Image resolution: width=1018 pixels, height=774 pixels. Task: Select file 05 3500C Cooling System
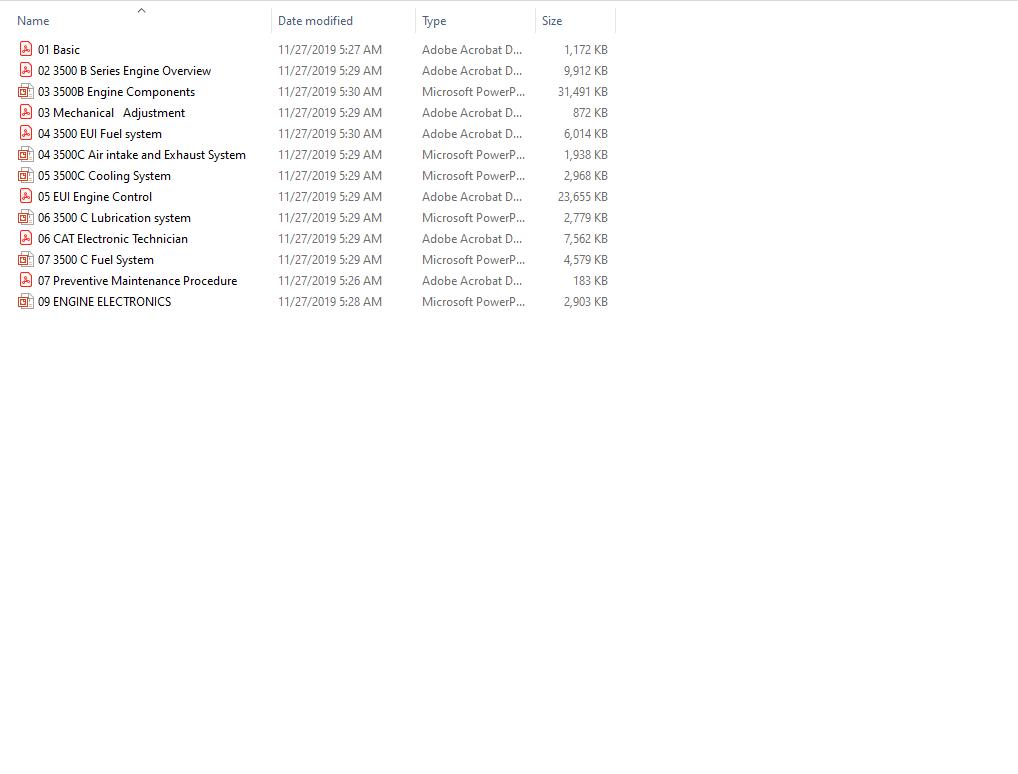click(104, 175)
